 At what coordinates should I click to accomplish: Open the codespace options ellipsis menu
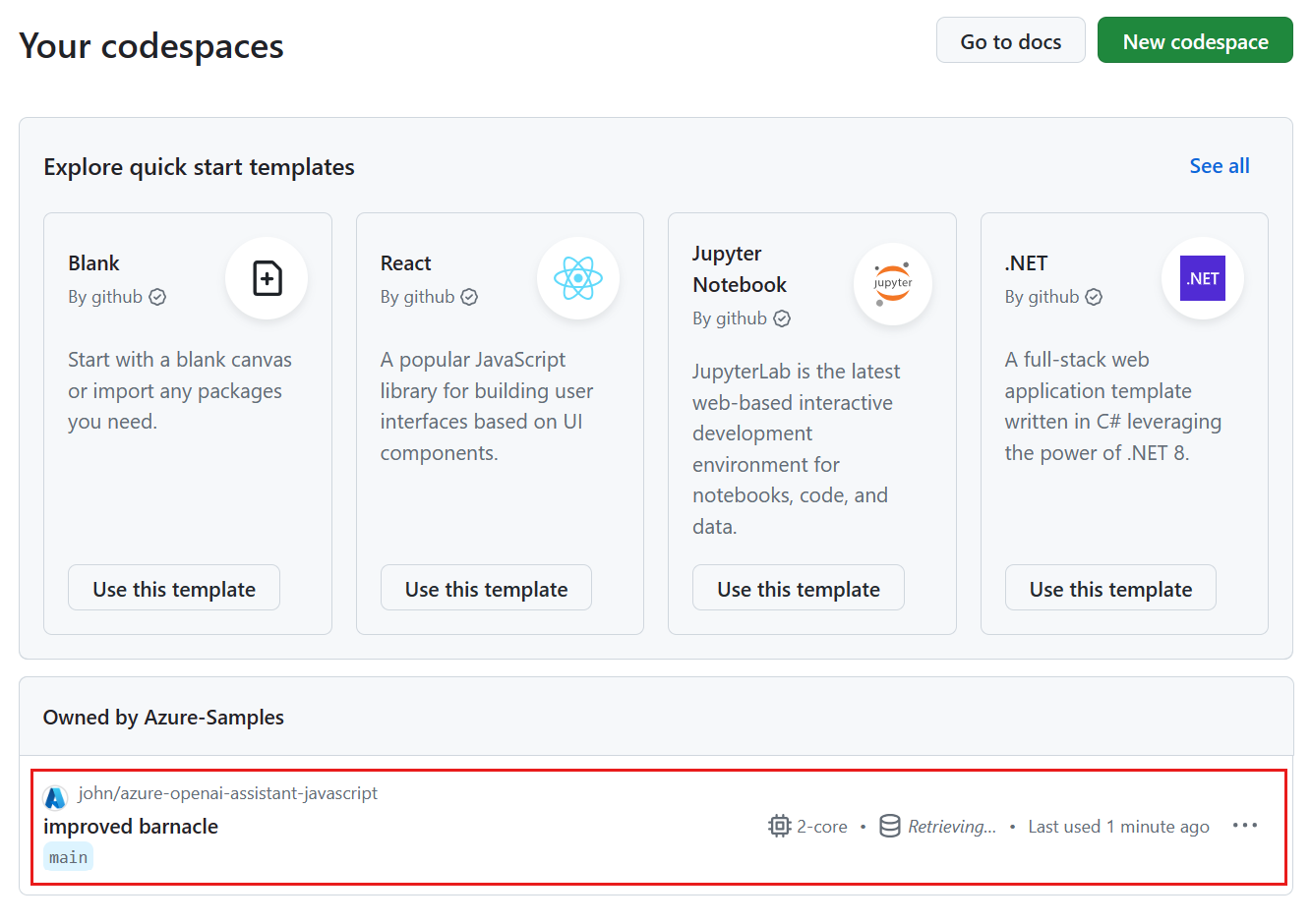pos(1246,826)
